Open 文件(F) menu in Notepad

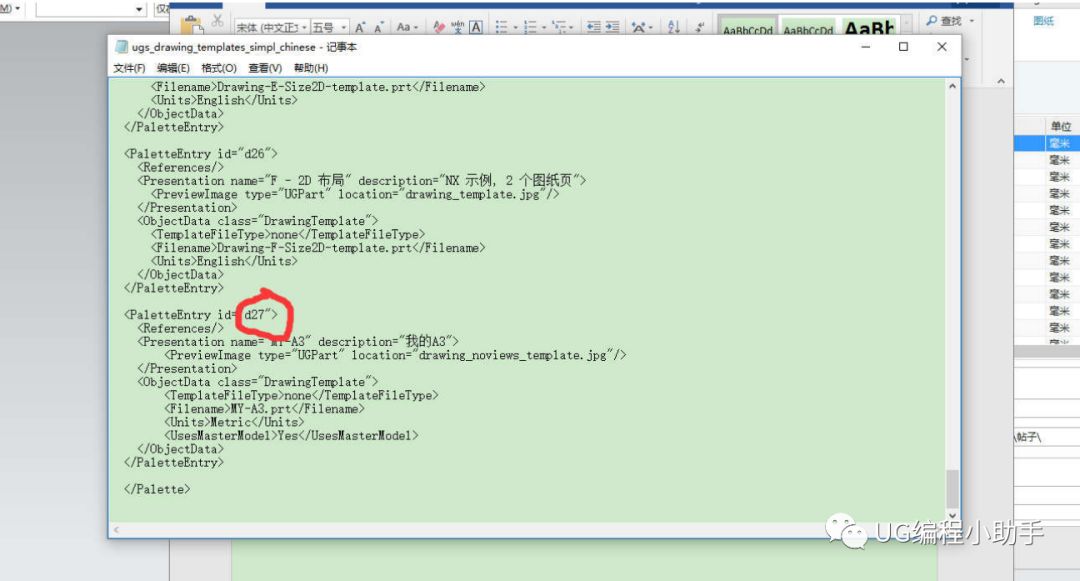pos(129,68)
